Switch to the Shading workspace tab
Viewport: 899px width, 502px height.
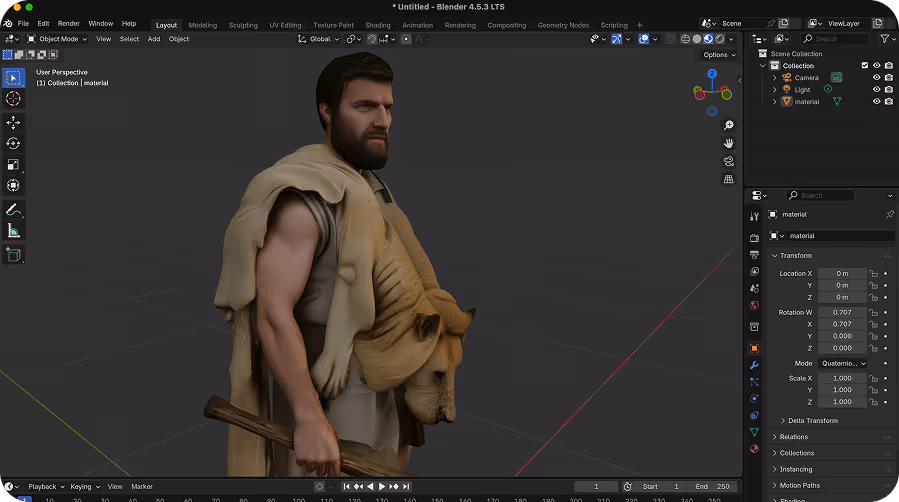click(378, 25)
